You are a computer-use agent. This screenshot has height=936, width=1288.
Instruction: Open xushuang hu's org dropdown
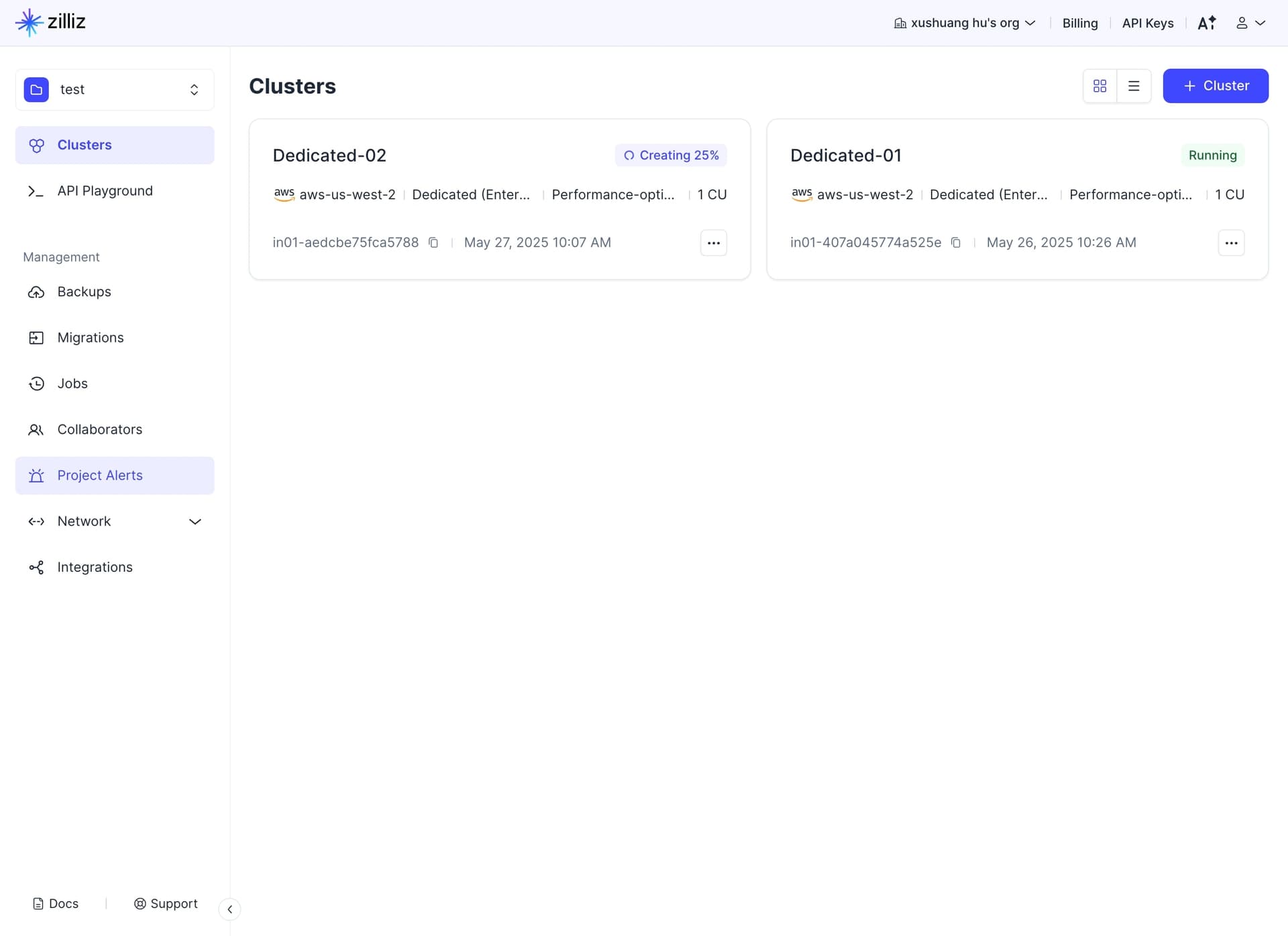[x=965, y=23]
